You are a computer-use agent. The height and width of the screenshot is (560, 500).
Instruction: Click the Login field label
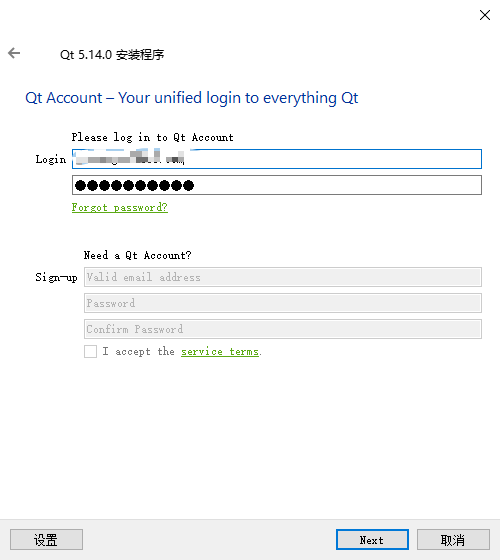[x=51, y=160]
